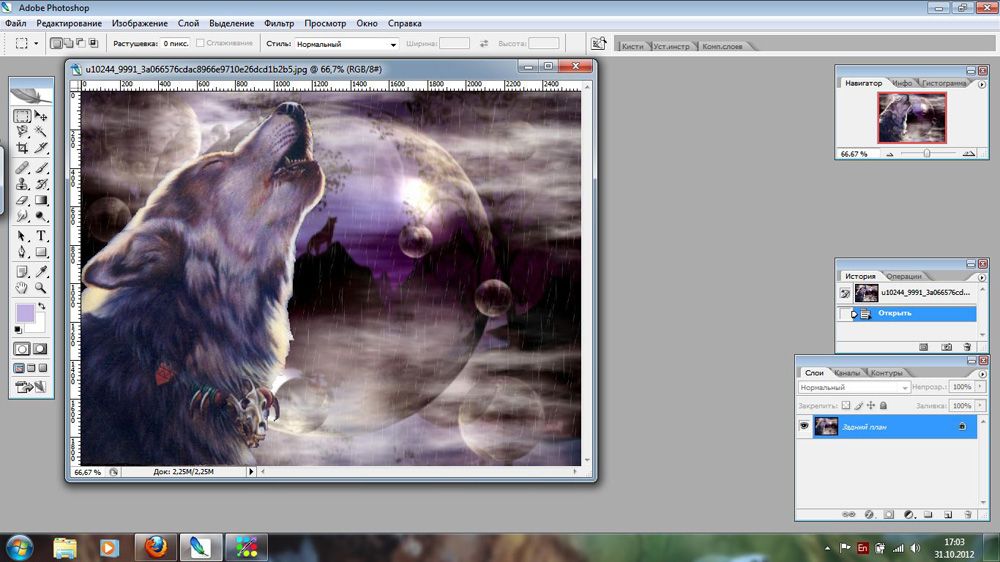
Task: Click the Растушевка feather input field
Action: coord(175,43)
